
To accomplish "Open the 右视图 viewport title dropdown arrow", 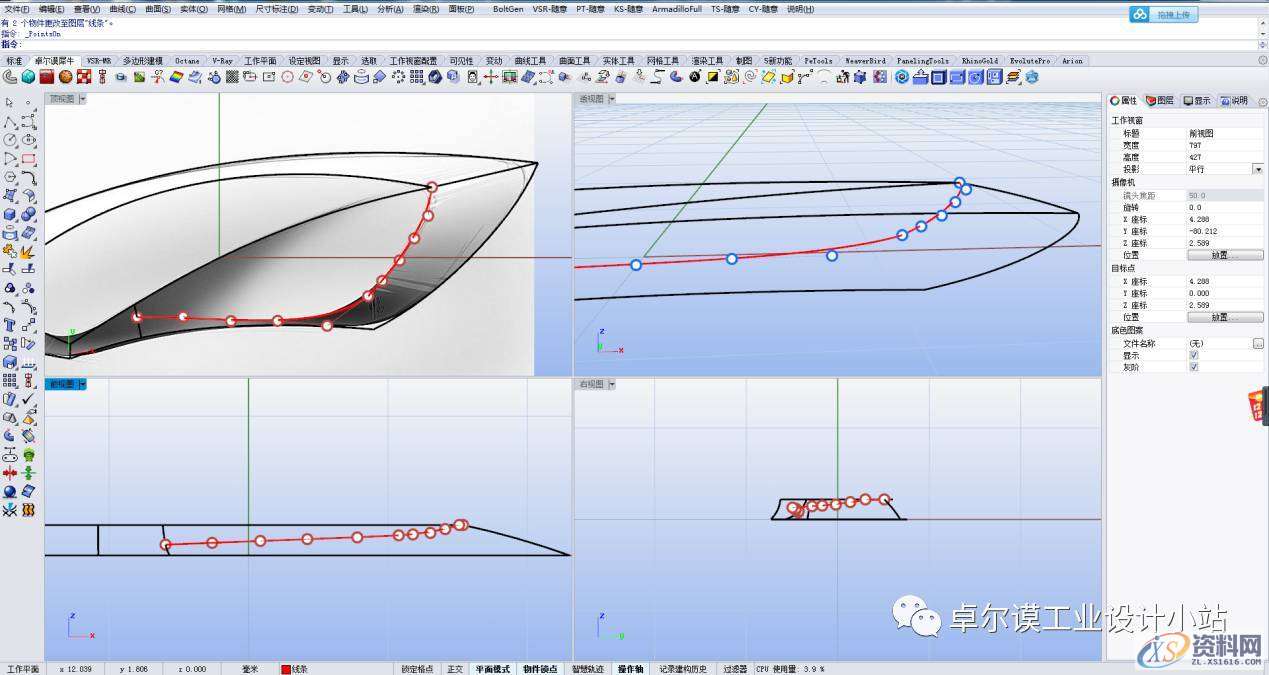I will (611, 384).
